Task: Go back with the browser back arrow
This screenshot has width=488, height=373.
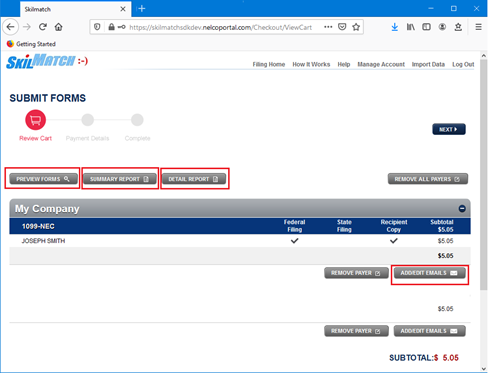Action: [x=10, y=27]
